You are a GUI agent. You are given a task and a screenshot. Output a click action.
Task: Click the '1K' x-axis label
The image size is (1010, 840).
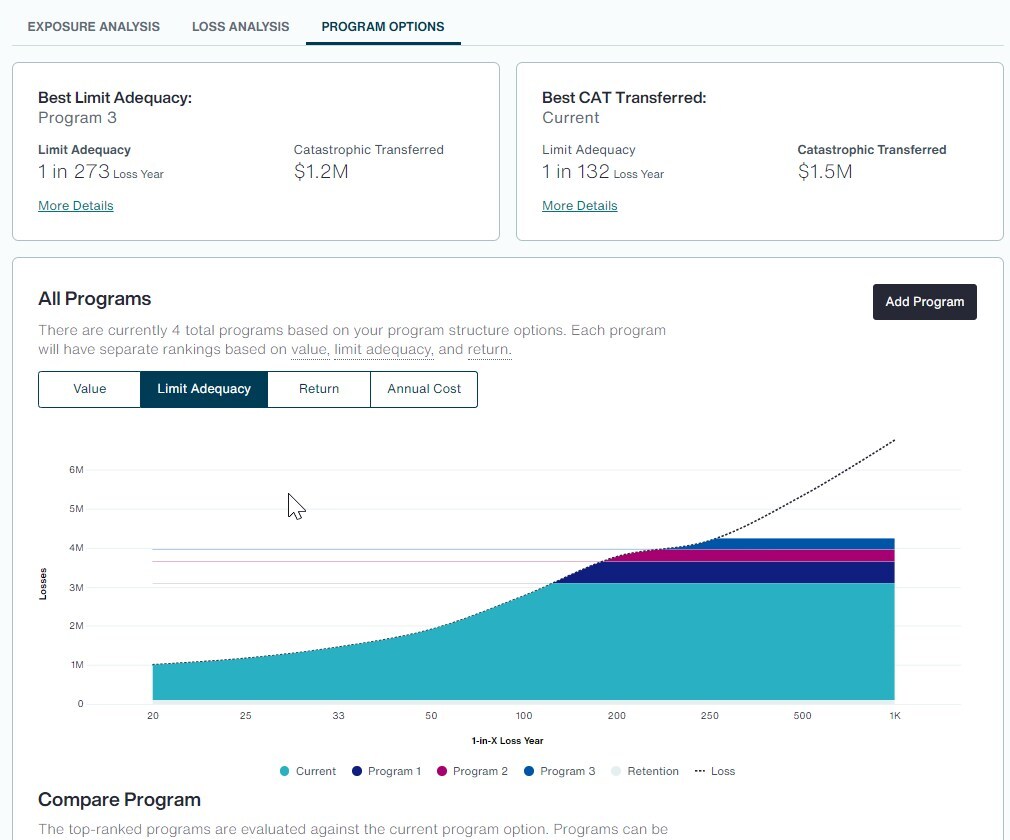pos(895,716)
